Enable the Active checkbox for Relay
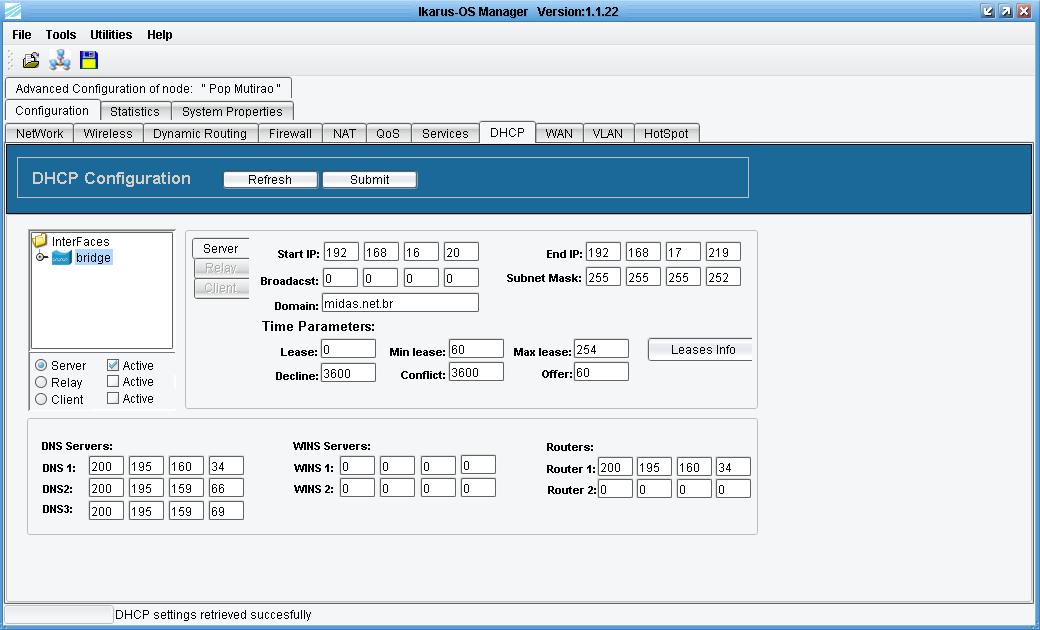Image resolution: width=1040 pixels, height=630 pixels. tap(113, 381)
